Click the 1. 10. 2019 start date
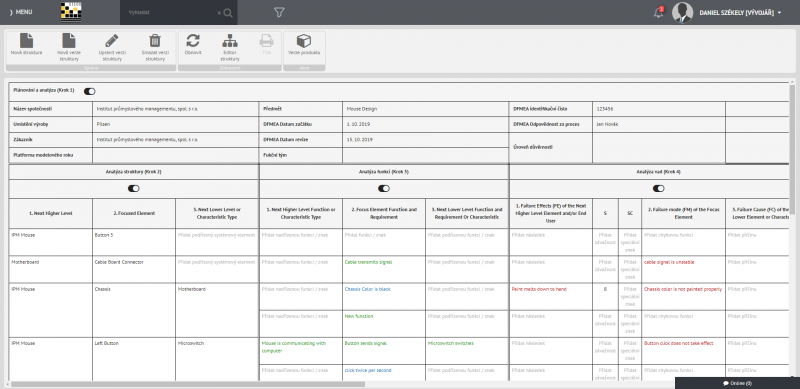The height and width of the screenshot is (389, 800). coord(425,124)
